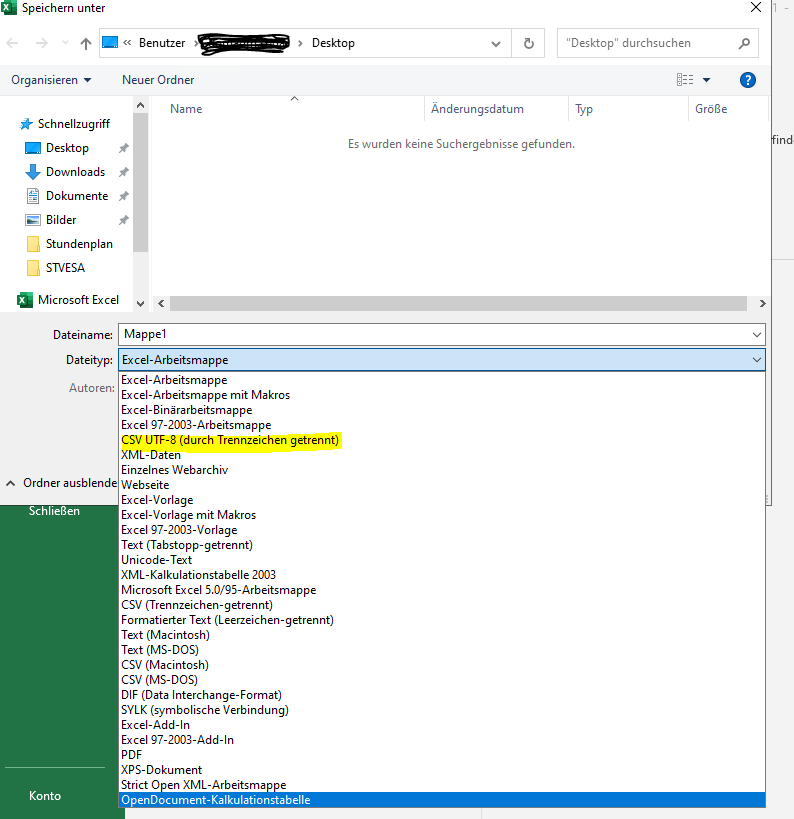
Task: Open recent locations dropdown arrow
Action: coord(65,43)
